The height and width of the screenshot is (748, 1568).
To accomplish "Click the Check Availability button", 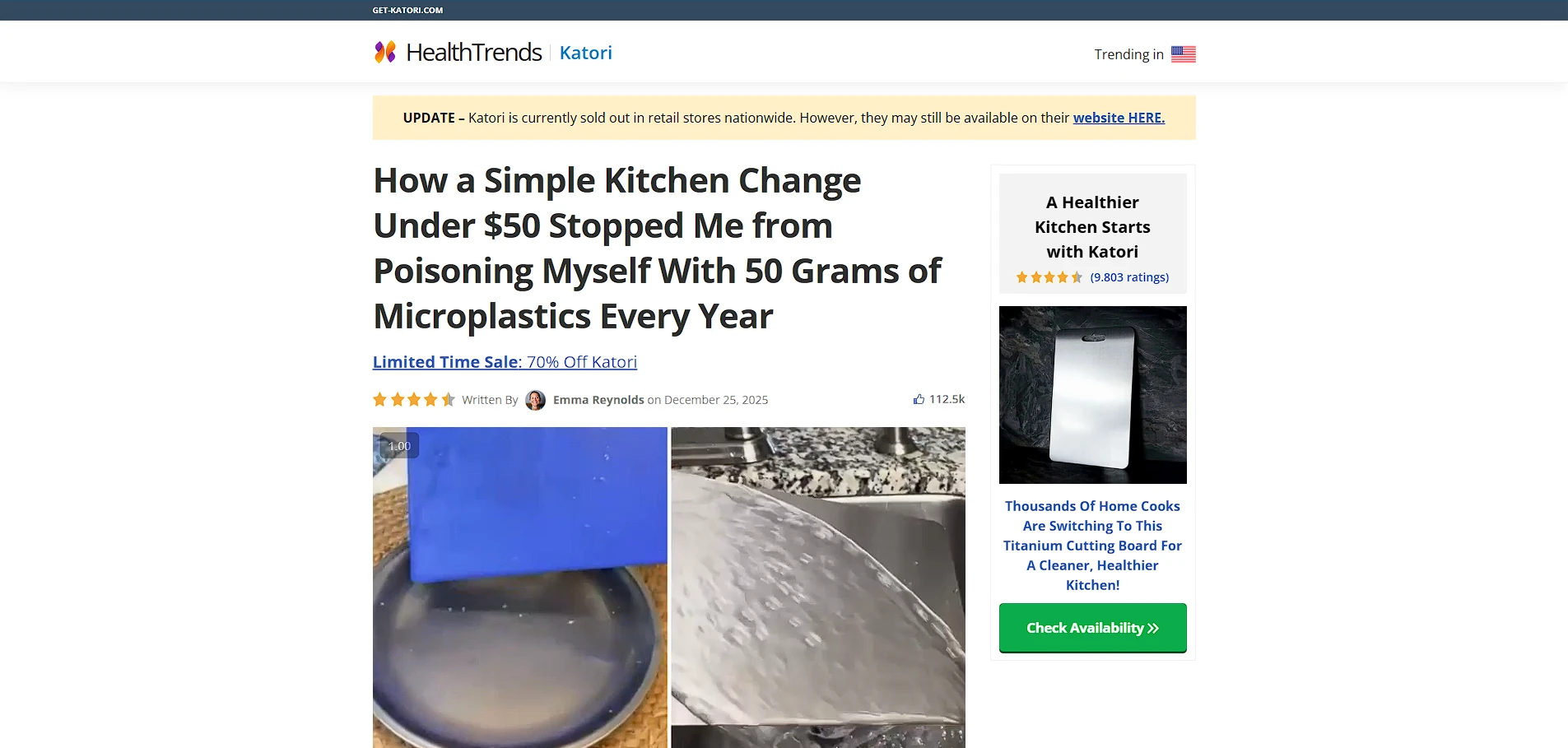I will [1092, 628].
